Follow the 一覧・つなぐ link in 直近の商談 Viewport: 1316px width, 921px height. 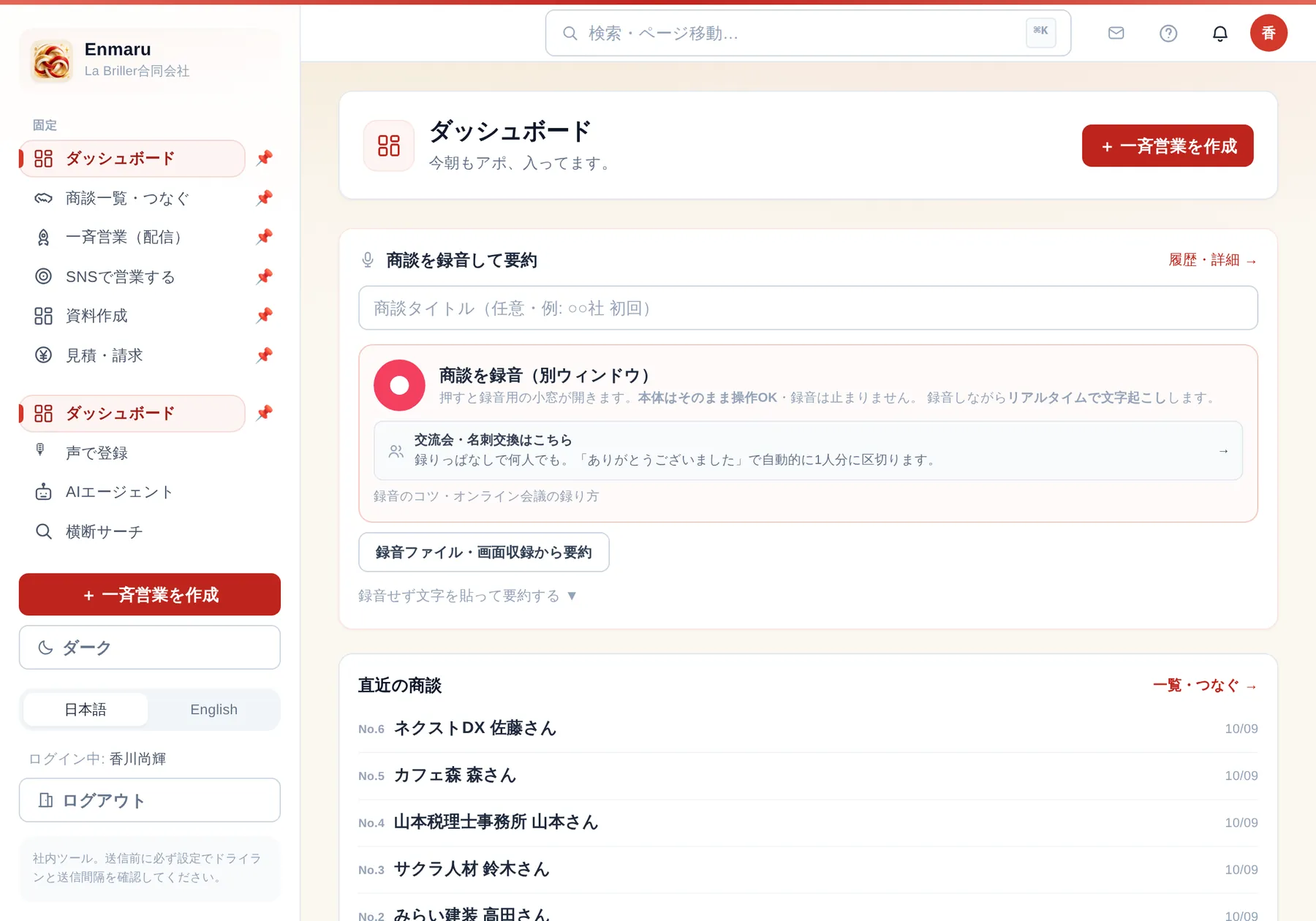pos(1205,686)
